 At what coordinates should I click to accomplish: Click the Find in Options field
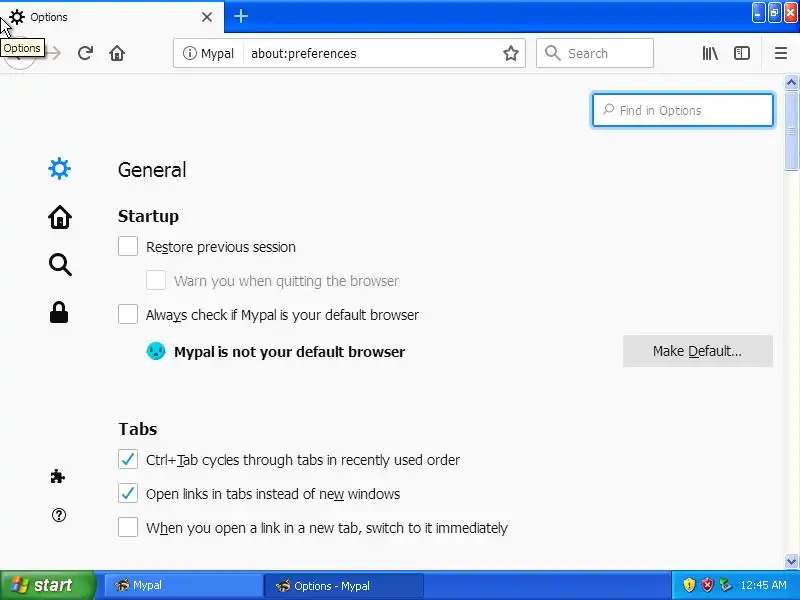click(683, 110)
